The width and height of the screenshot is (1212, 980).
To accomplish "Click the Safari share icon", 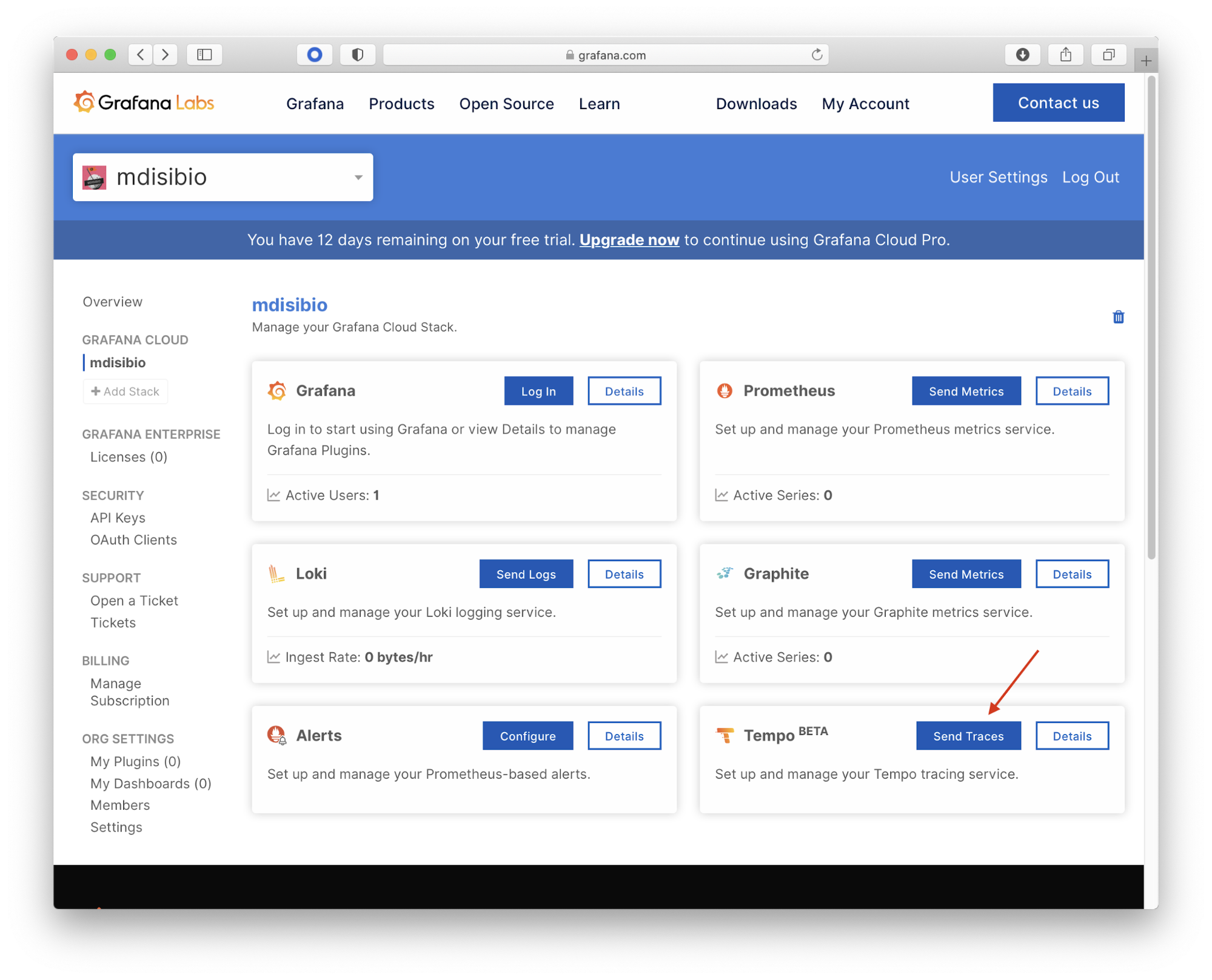I will [x=1065, y=55].
